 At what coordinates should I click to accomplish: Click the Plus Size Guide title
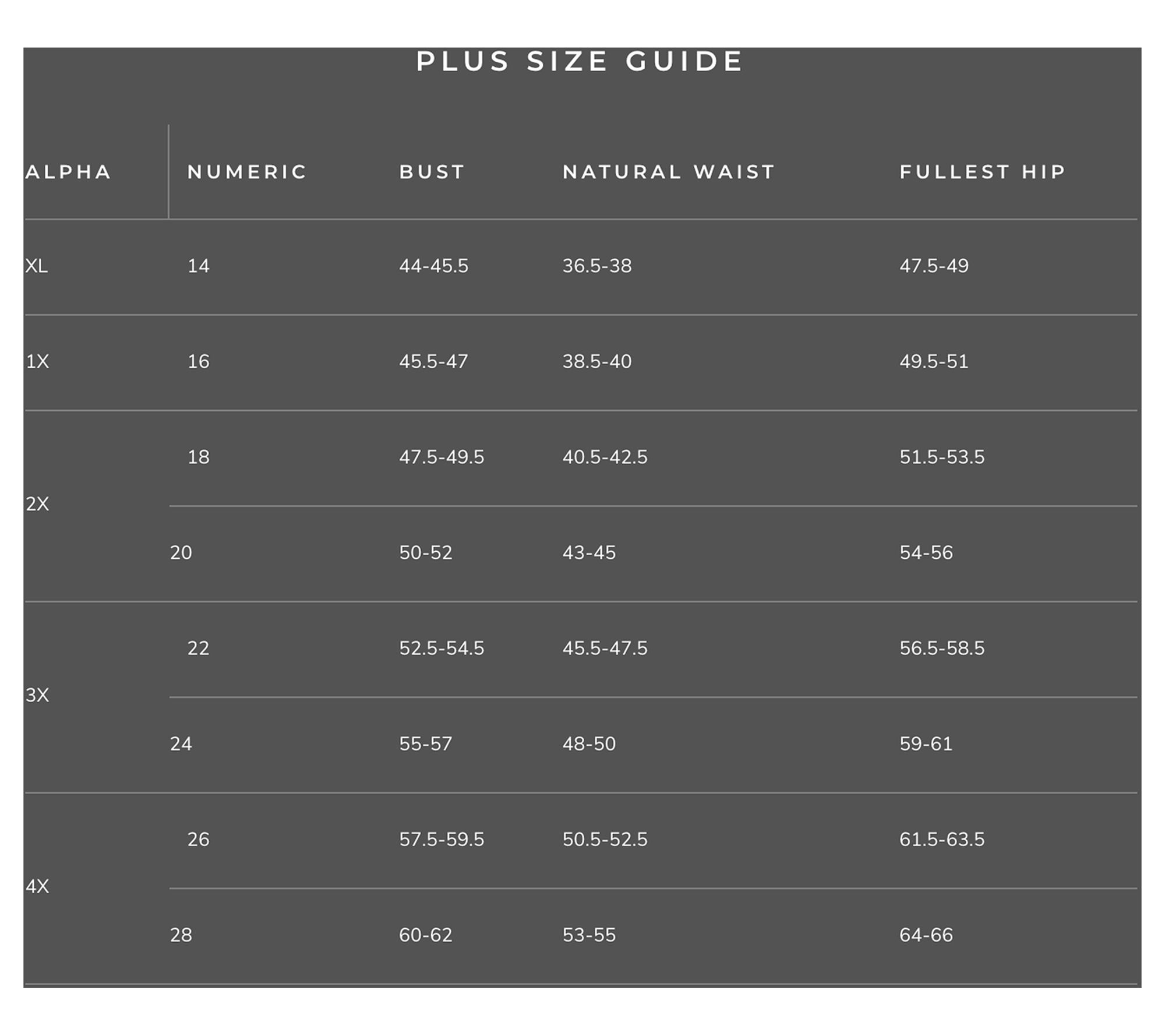click(580, 62)
